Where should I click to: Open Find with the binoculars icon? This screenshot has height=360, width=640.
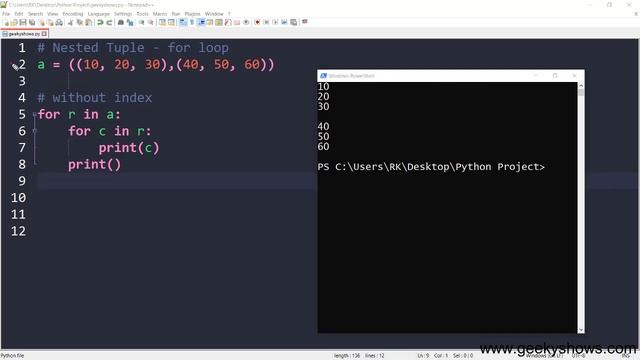point(121,22)
